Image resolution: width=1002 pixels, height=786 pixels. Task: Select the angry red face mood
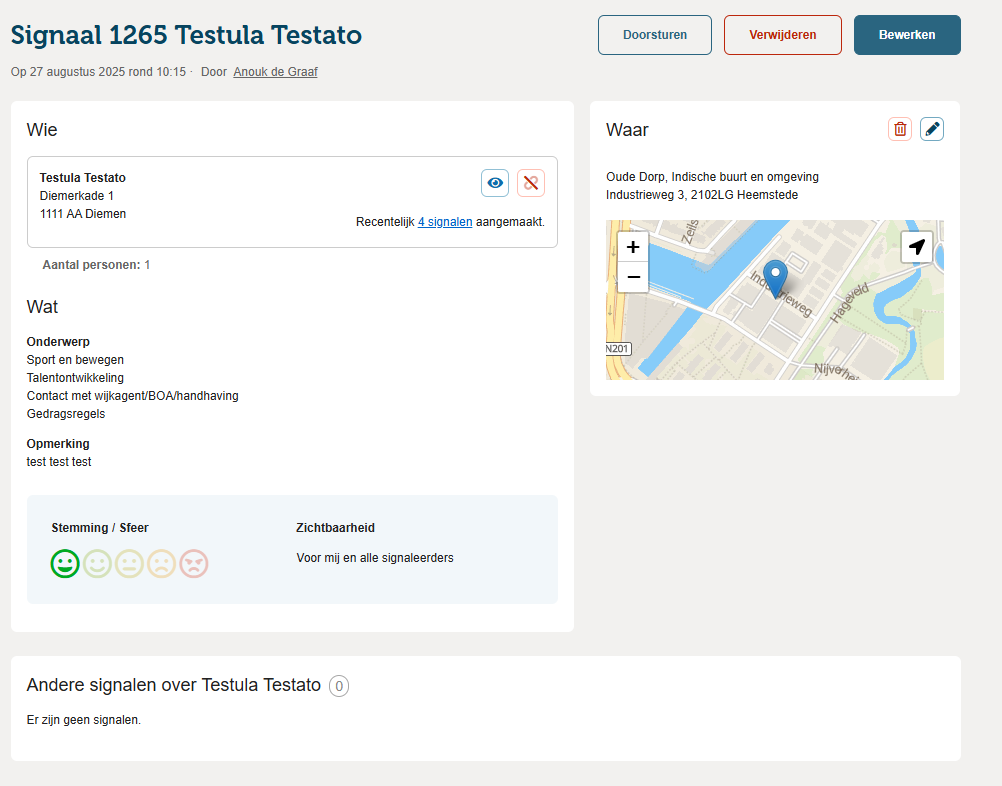(x=193, y=564)
